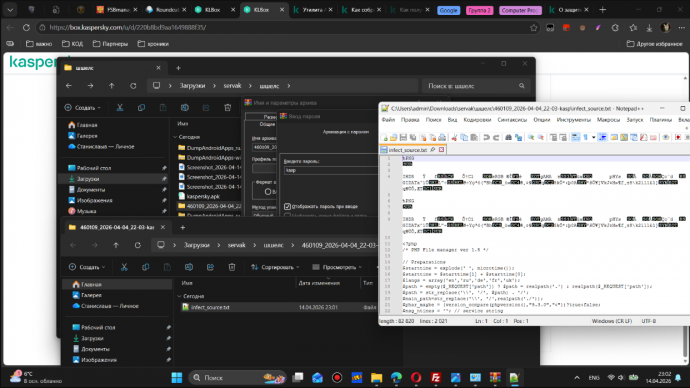Screen dimensions: 690x388
Task: Open the Синтаксисы menu in Notepad++
Action: point(512,120)
